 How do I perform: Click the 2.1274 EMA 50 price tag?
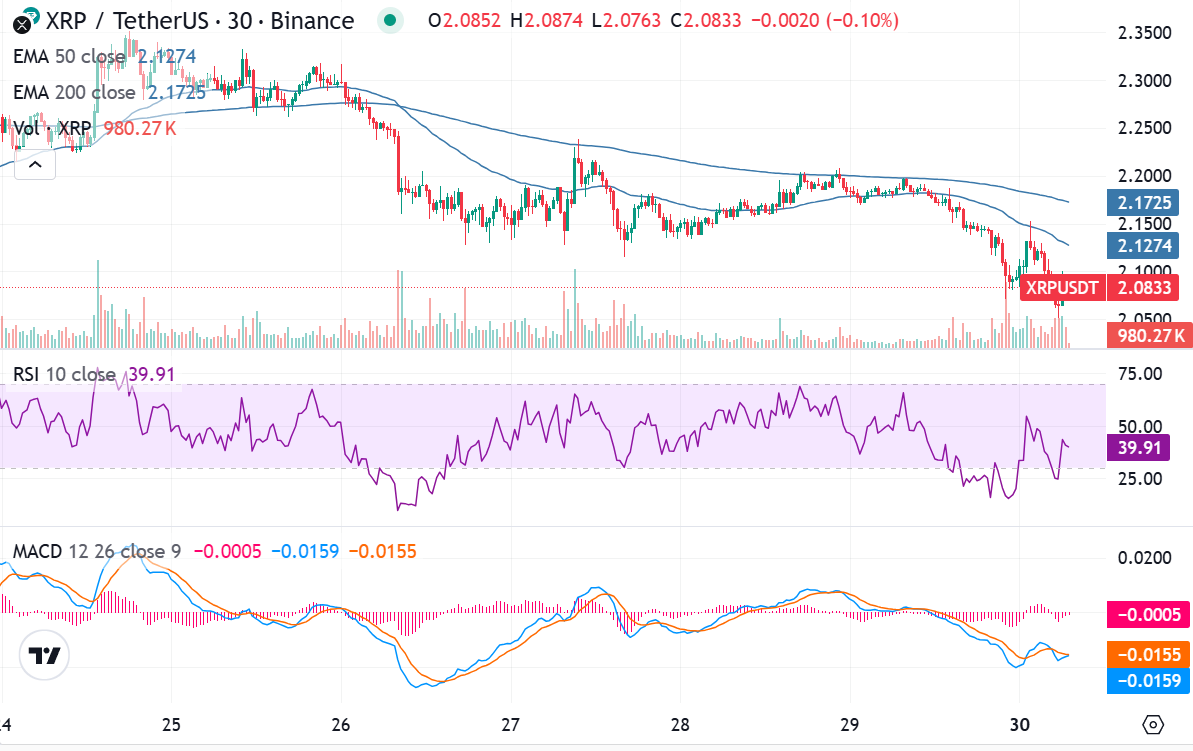click(1144, 246)
